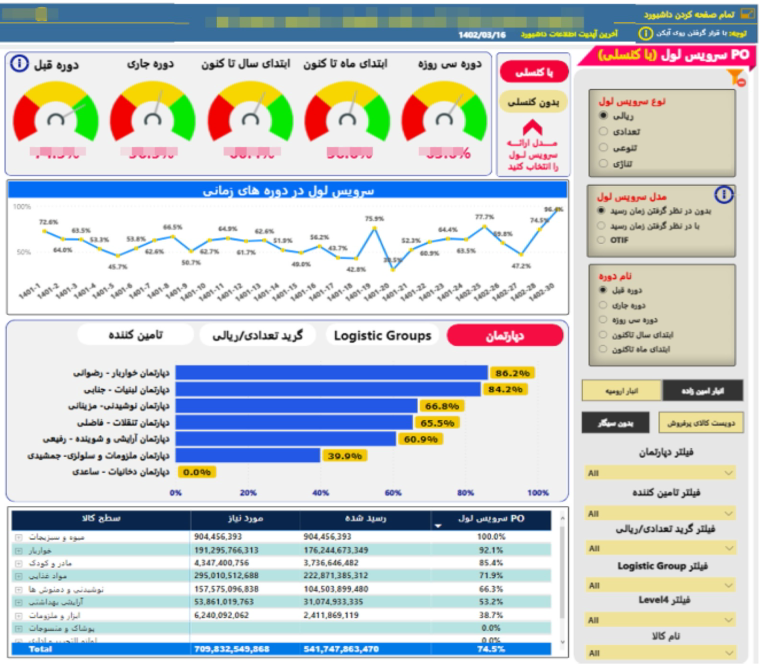Viewport: 764px width, 667px height.
Task: Select تعدادی service level type
Action: click(x=603, y=131)
